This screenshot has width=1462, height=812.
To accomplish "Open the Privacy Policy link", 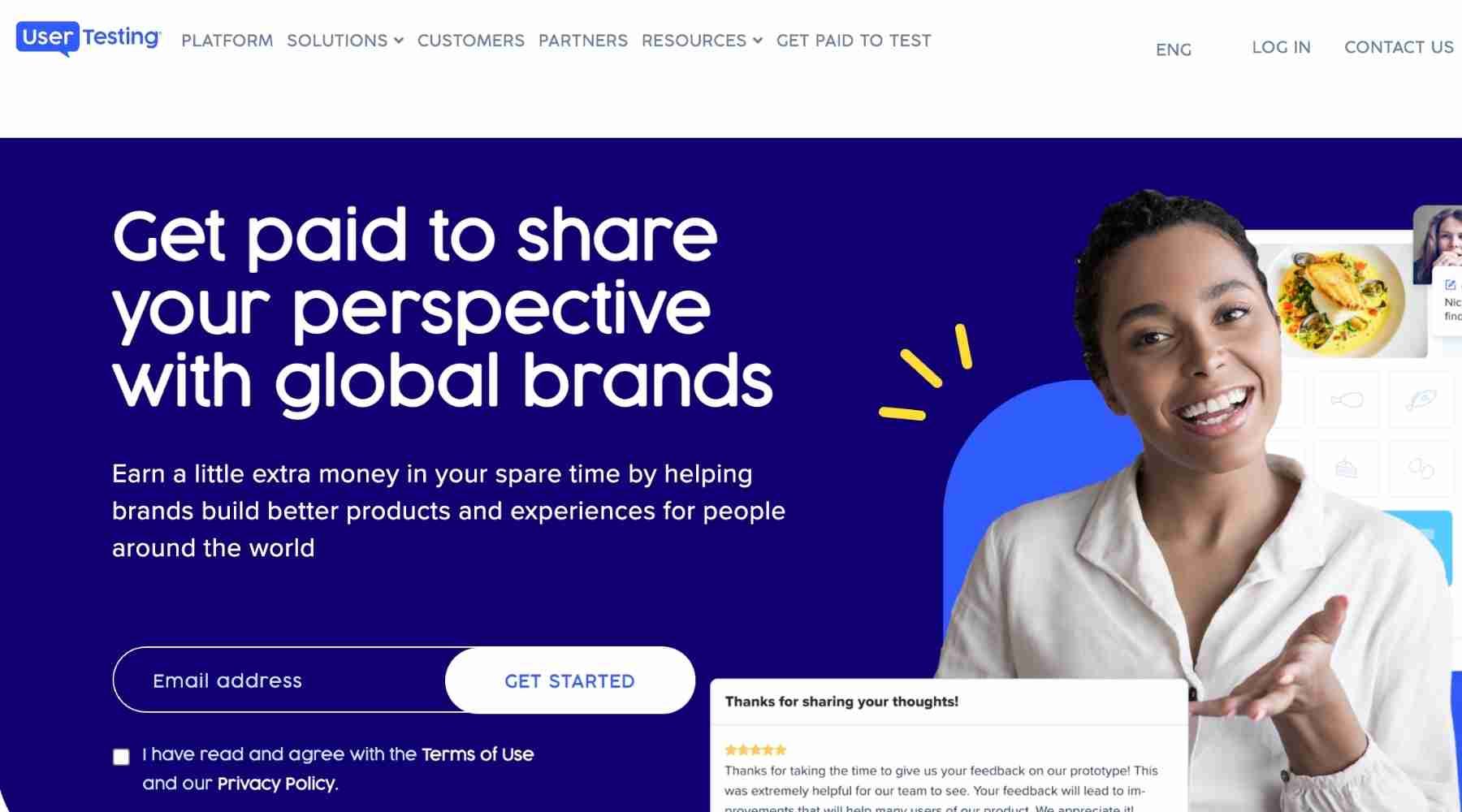I will [276, 784].
